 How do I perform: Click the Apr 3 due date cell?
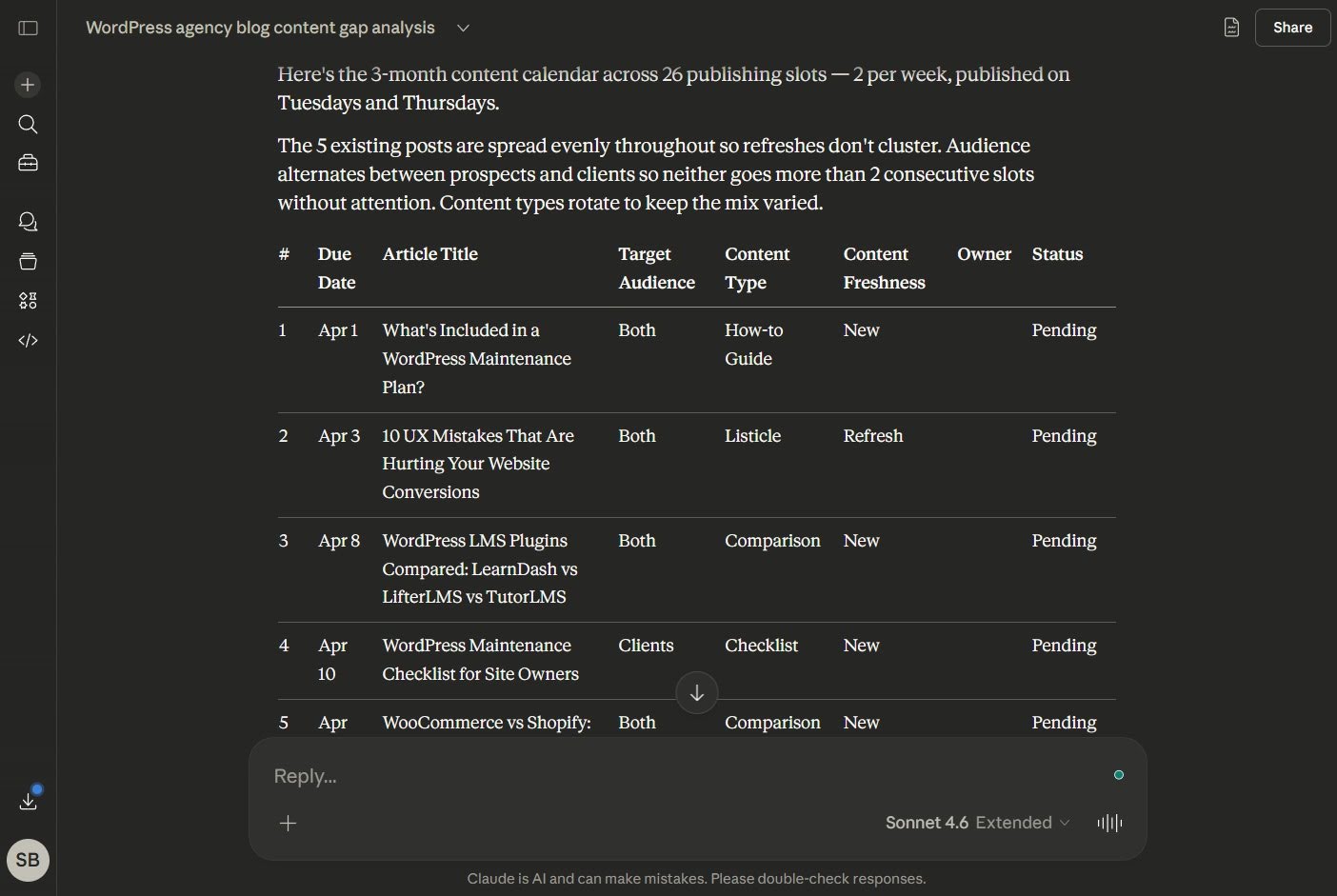pyautogui.click(x=339, y=436)
